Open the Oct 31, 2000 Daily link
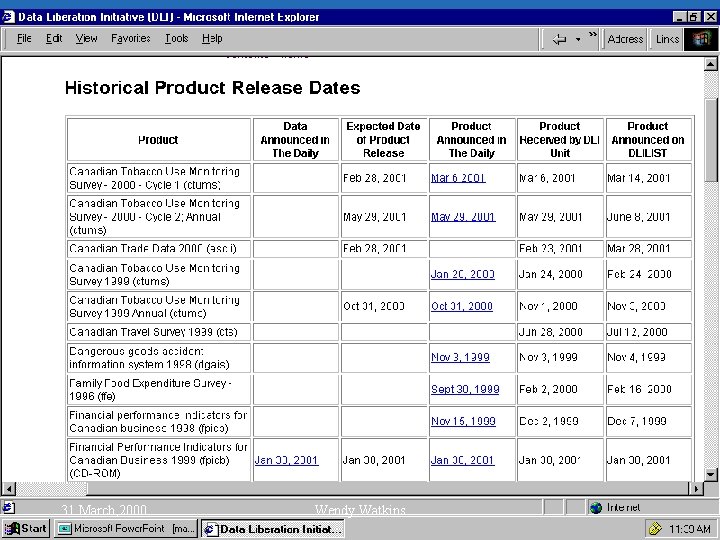720x540 pixels. [x=461, y=306]
